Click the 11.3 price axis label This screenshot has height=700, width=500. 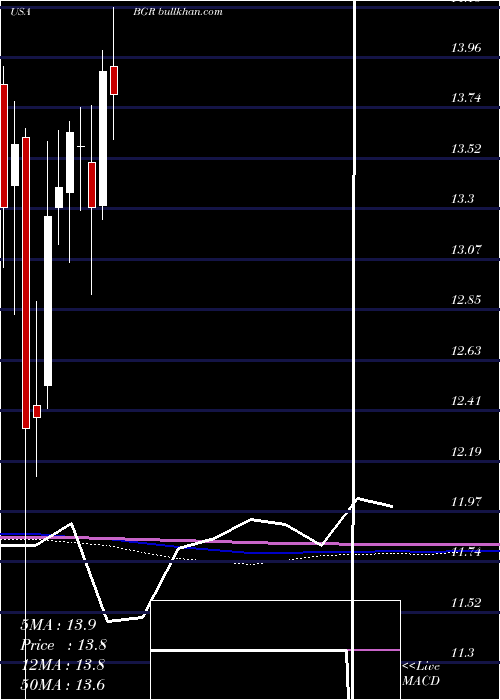(x=462, y=653)
